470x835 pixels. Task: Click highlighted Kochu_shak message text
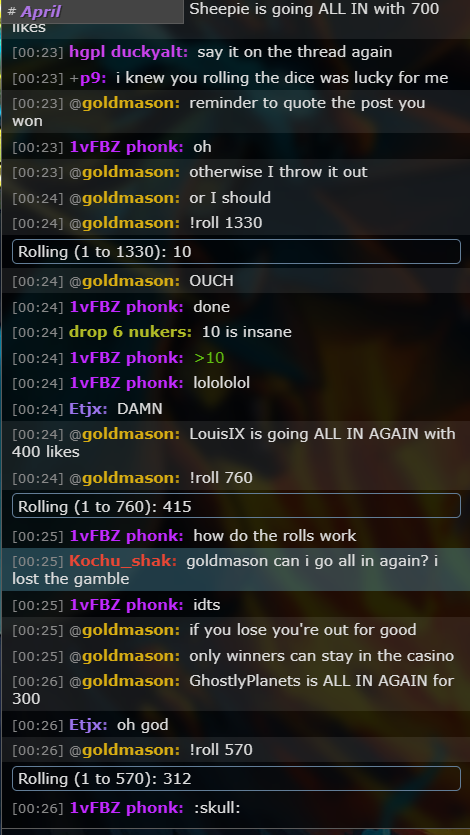(x=225, y=570)
